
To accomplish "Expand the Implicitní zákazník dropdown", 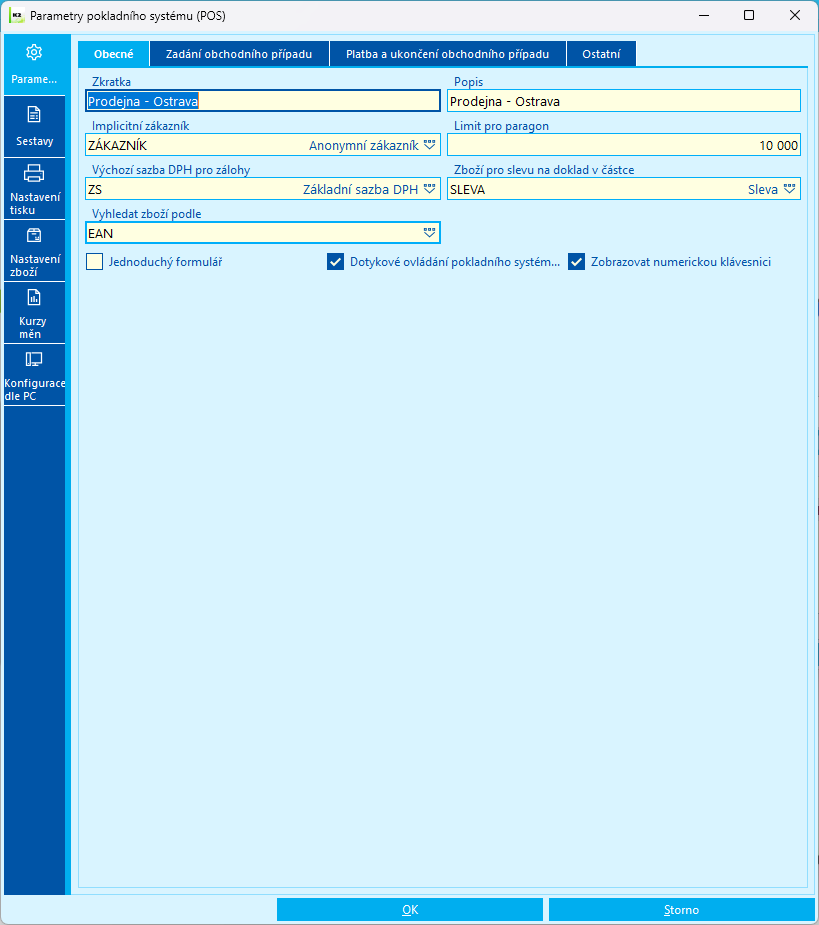I will click(x=430, y=145).
